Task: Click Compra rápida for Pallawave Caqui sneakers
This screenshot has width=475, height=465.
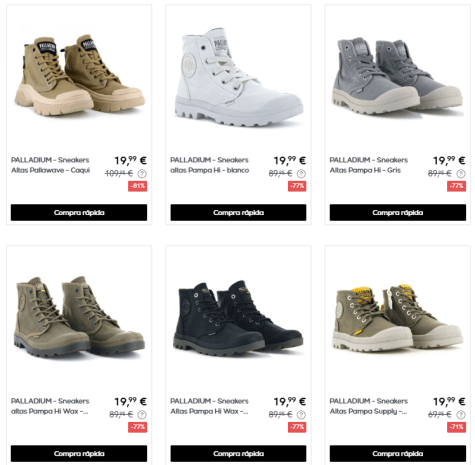Action: [79, 213]
